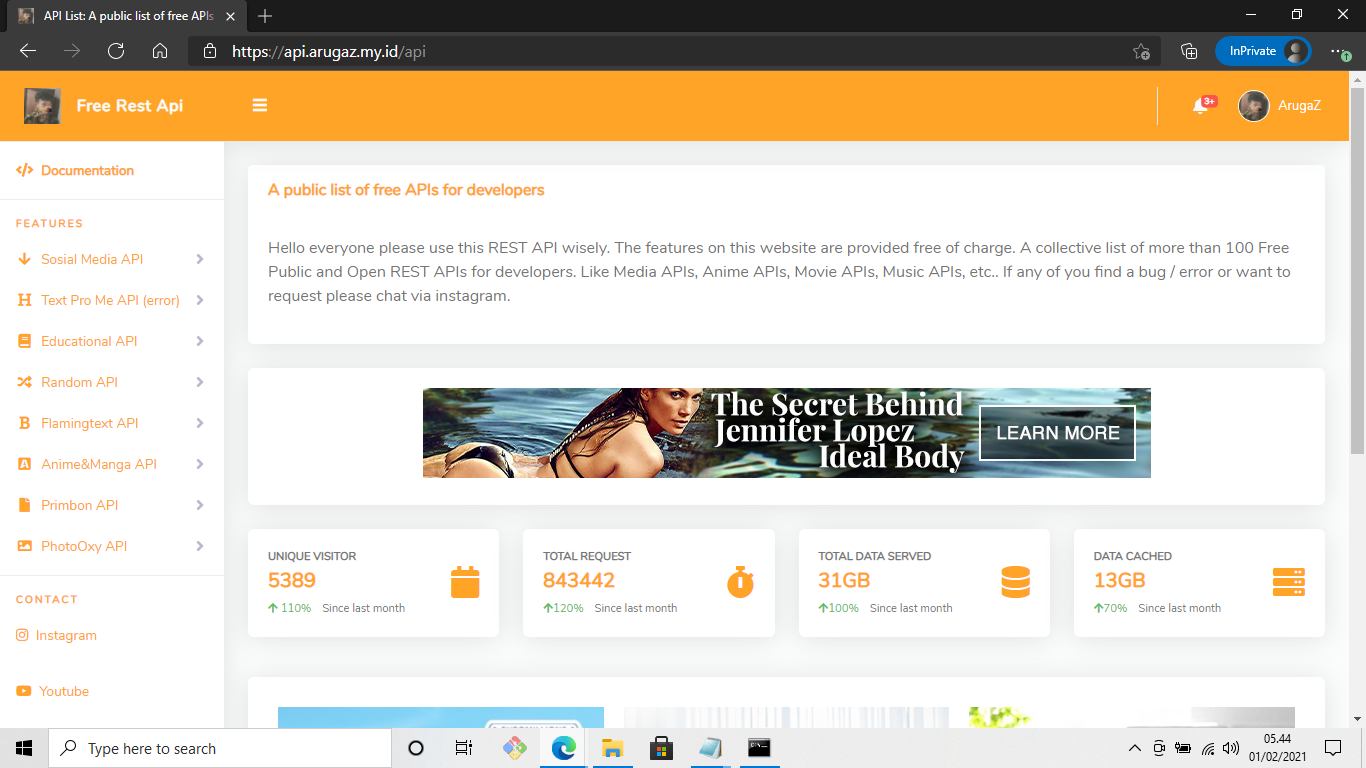Expand Random API chevron
The height and width of the screenshot is (768, 1366).
200,382
